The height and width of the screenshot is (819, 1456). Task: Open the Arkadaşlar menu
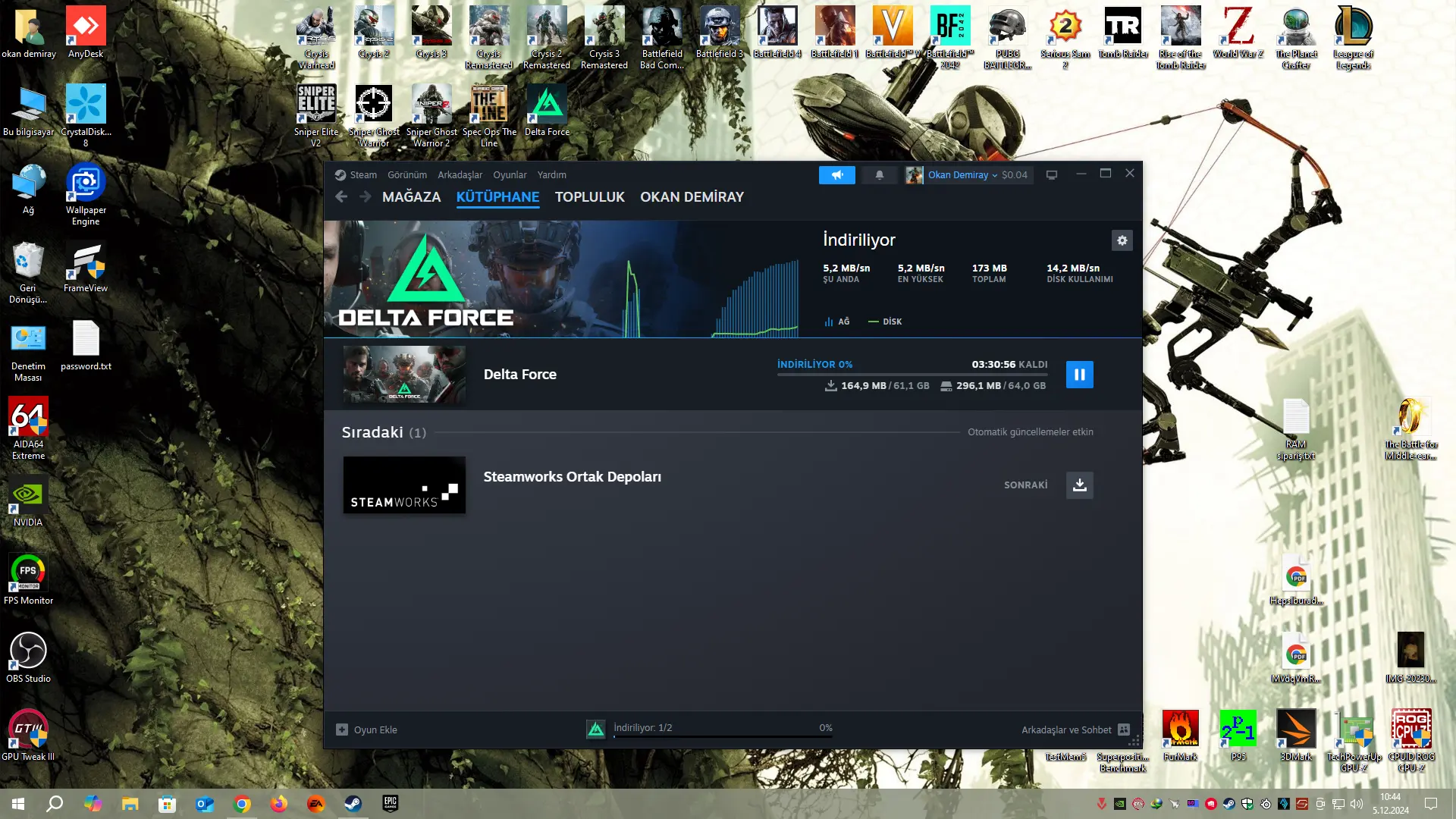(460, 175)
